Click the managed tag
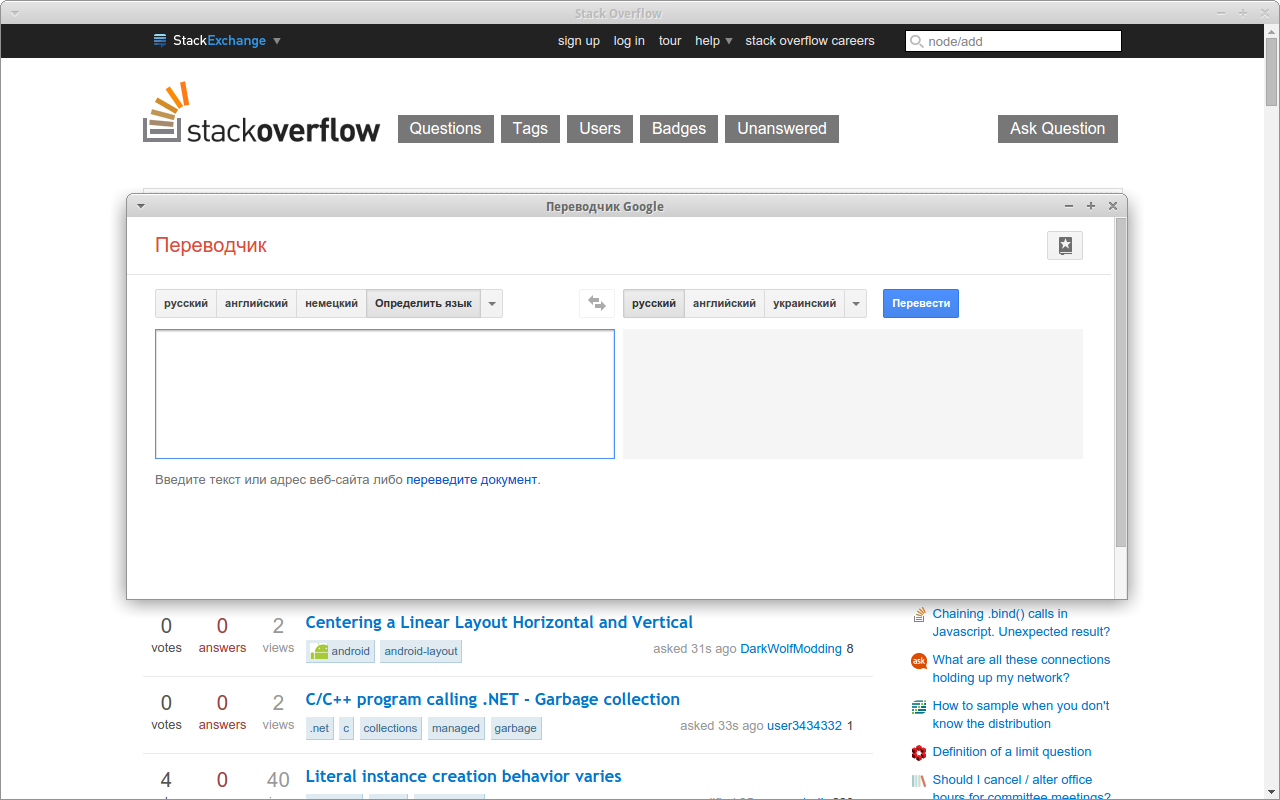The height and width of the screenshot is (800, 1280). (456, 728)
